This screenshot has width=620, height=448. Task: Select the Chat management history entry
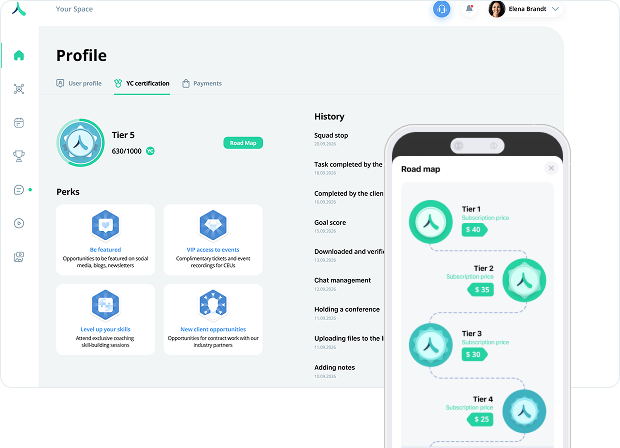[342, 284]
